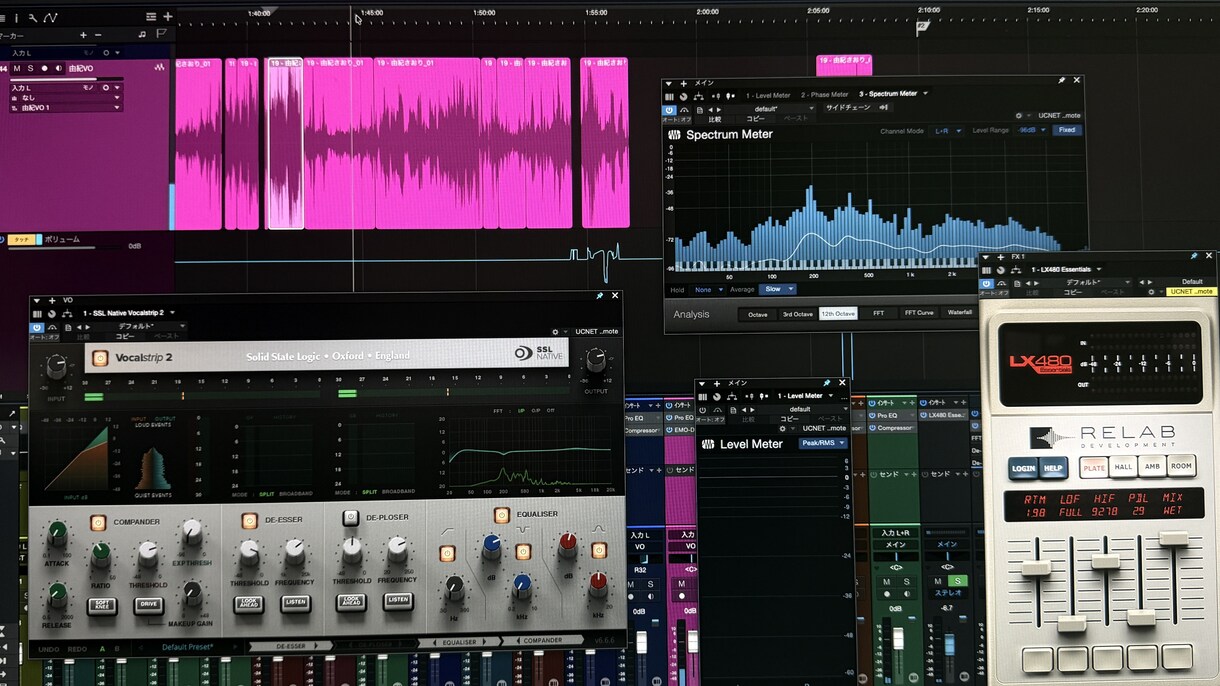Screen dimensions: 1220x686
Task: Click the LOGIN button on the LX480
Action: (x=1023, y=468)
